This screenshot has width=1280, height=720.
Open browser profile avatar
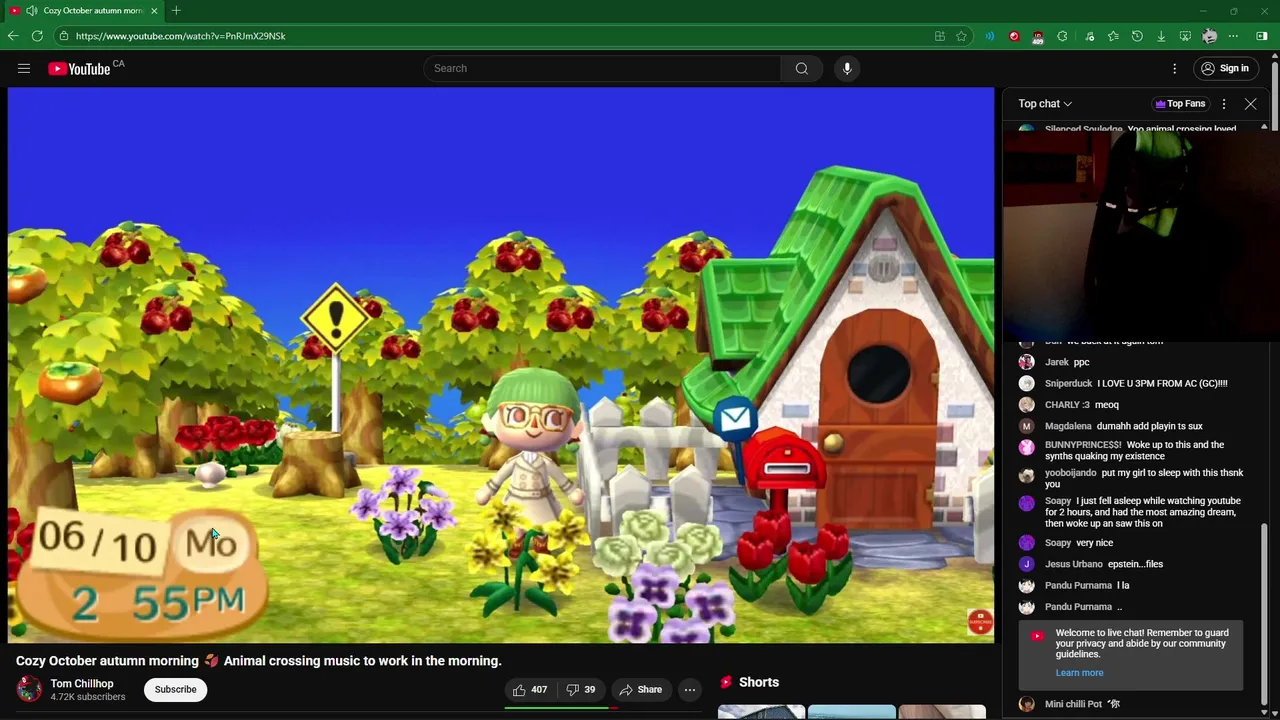[x=1209, y=36]
